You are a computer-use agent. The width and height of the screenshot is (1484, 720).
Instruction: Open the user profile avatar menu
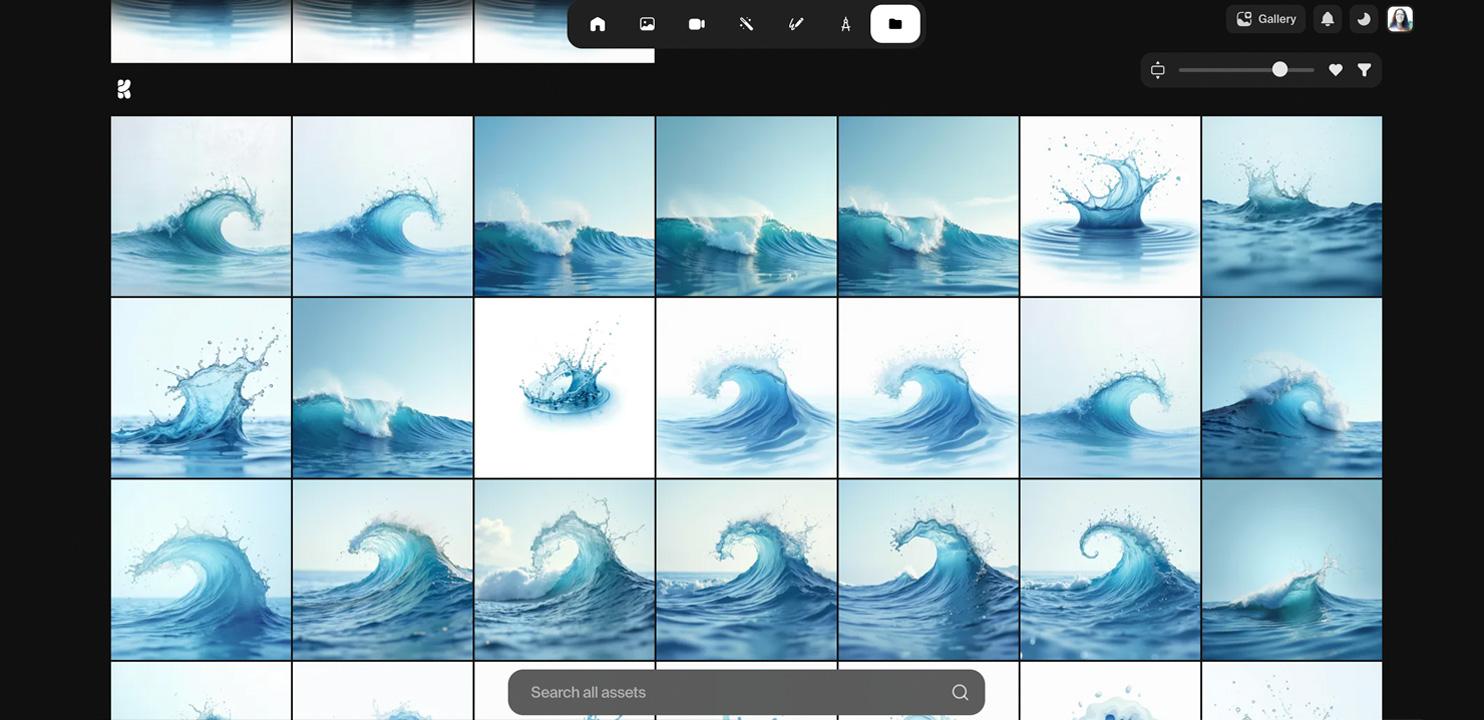tap(1400, 19)
